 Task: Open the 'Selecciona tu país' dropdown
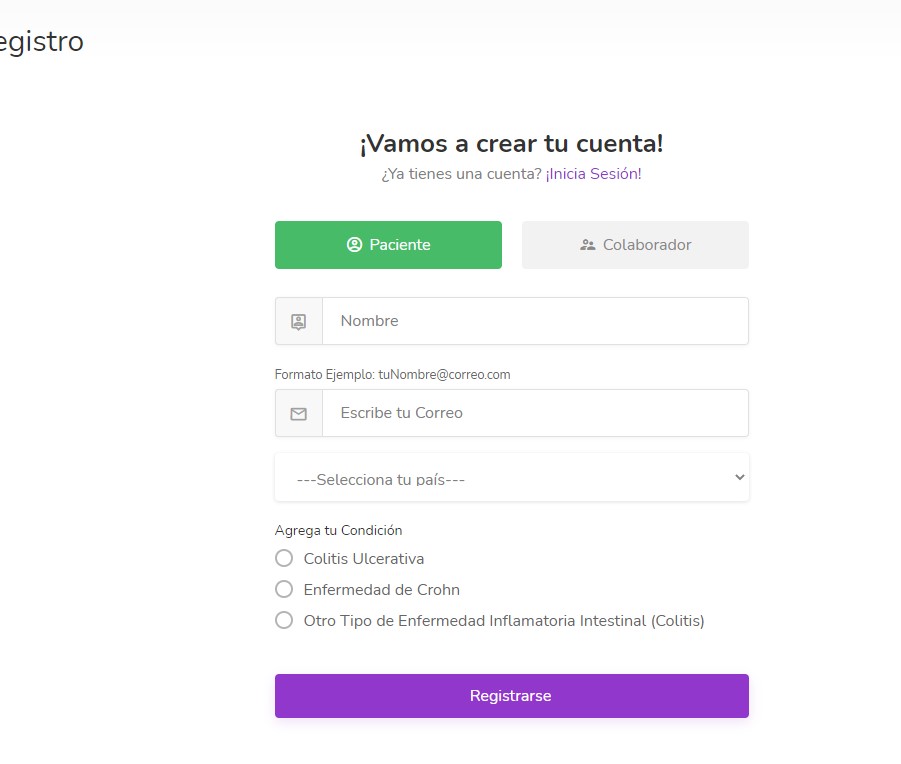click(511, 478)
